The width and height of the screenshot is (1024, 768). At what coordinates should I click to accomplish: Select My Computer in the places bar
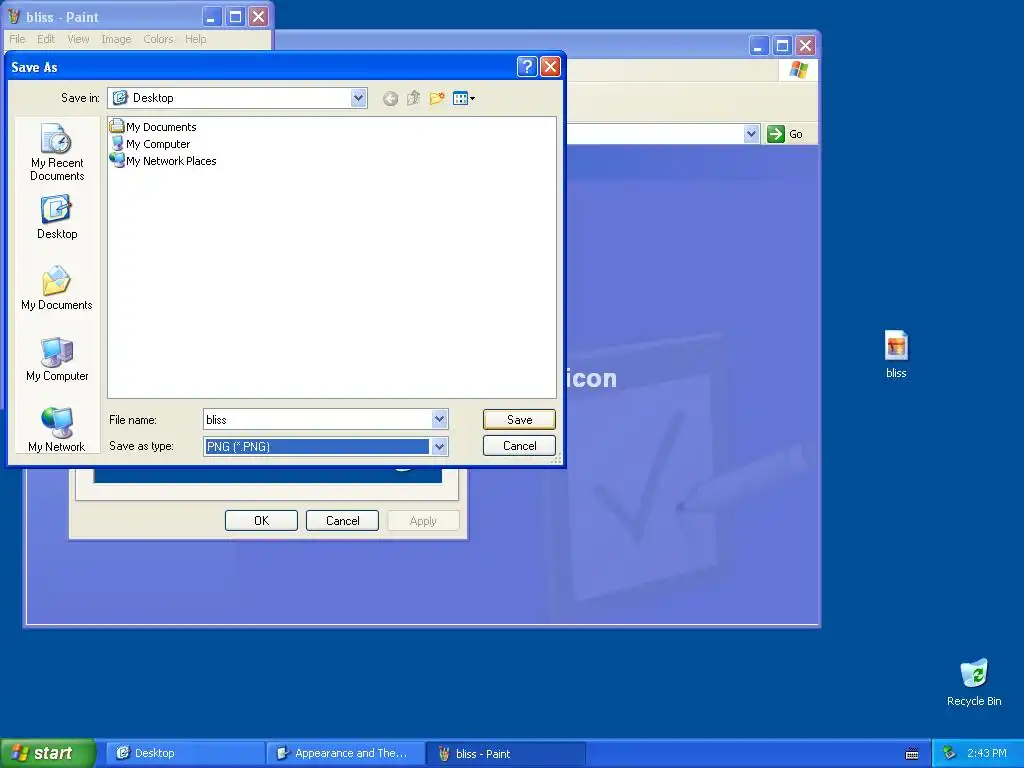pos(57,359)
